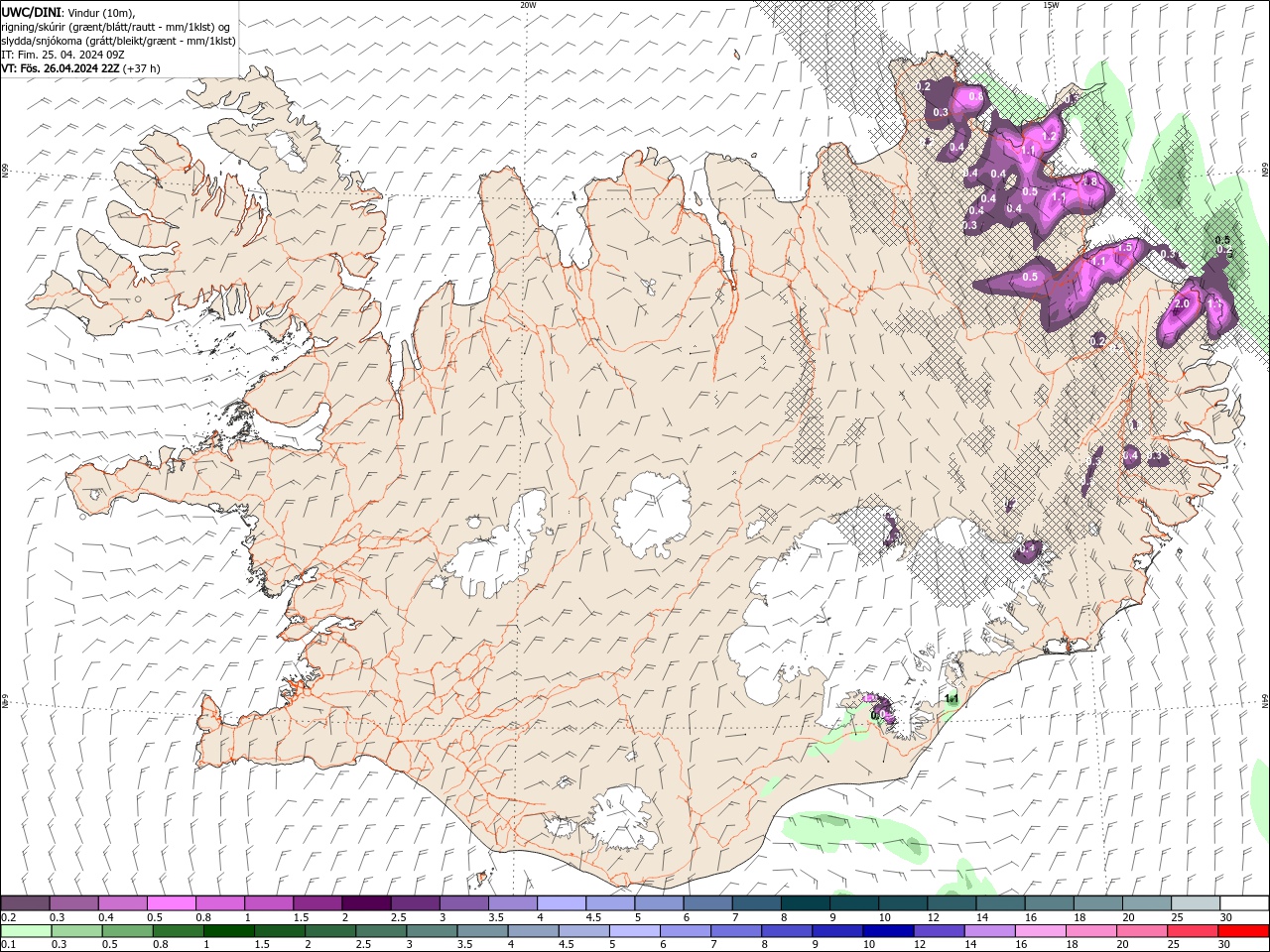The width and height of the screenshot is (1270, 952).
Task: Select the magenta-pink 0.8 legend swatch
Action: point(220,903)
